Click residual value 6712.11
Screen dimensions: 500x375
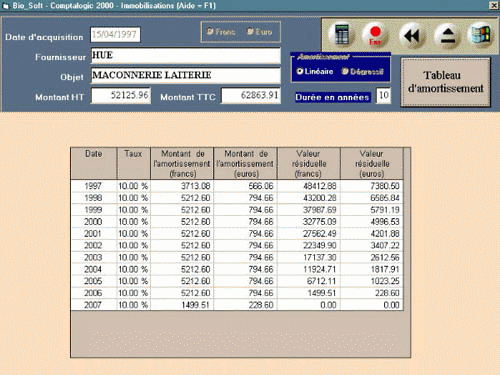click(x=309, y=281)
